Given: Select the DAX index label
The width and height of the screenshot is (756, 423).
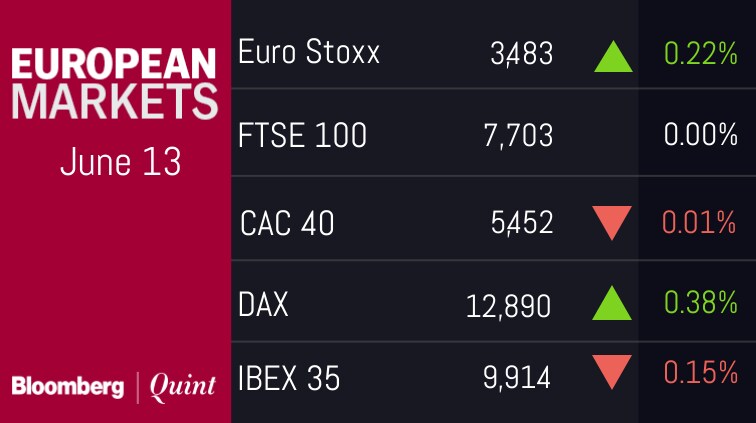Looking at the screenshot, I should 264,304.
